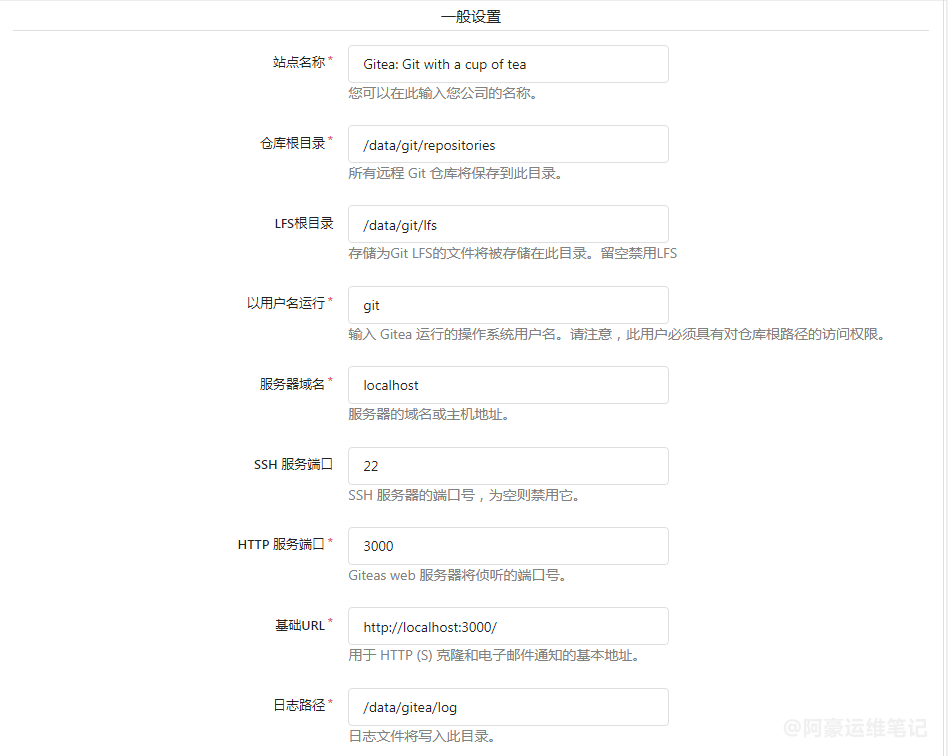
Task: Click the 日志路径 label
Action: coord(298,705)
